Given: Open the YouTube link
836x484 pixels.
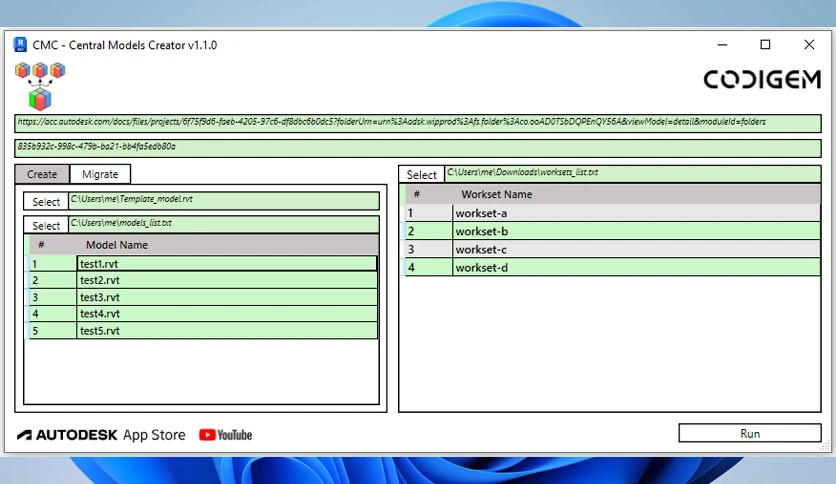Looking at the screenshot, I should pyautogui.click(x=226, y=435).
